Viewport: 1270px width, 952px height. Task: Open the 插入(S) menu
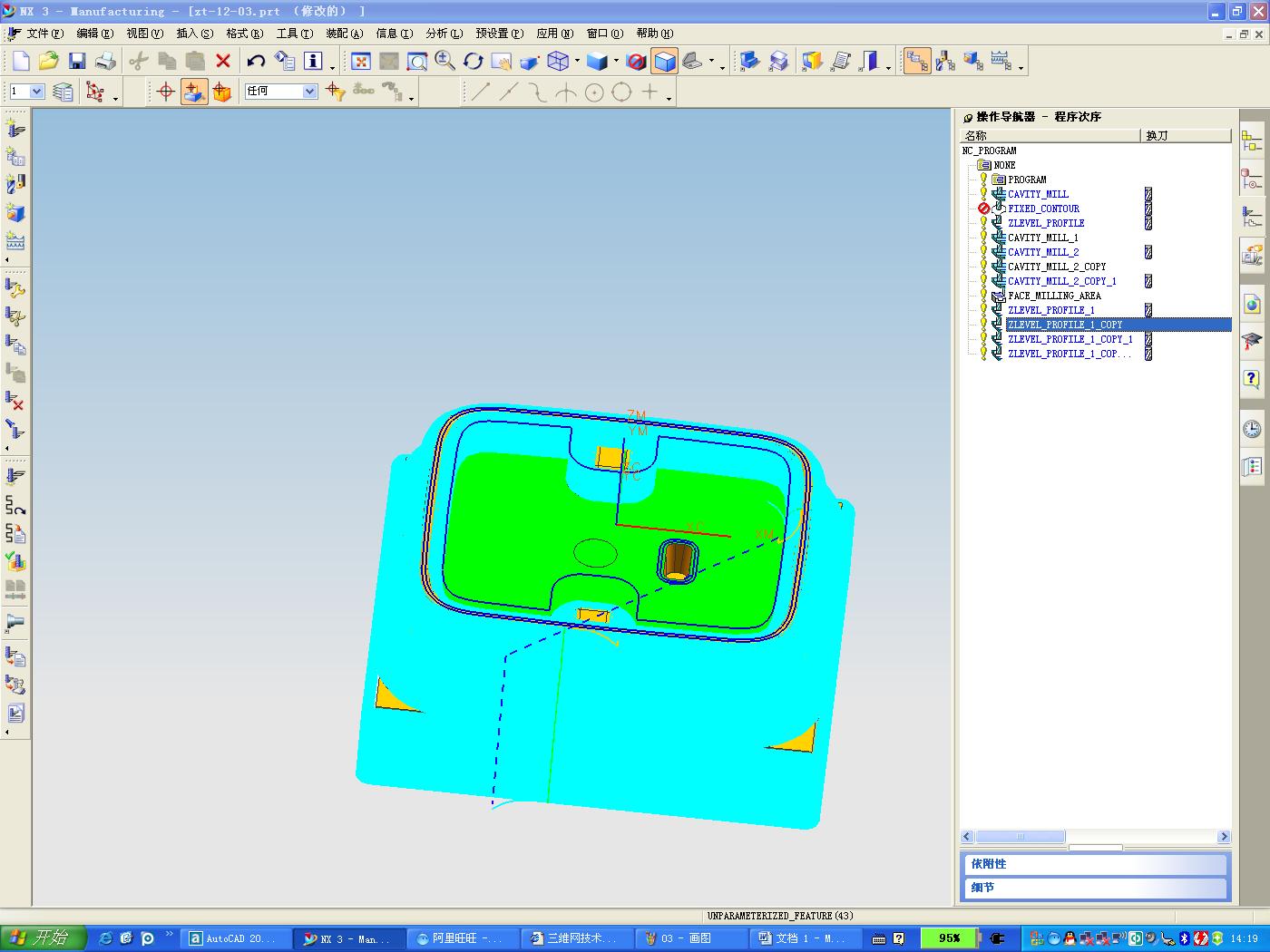[195, 34]
